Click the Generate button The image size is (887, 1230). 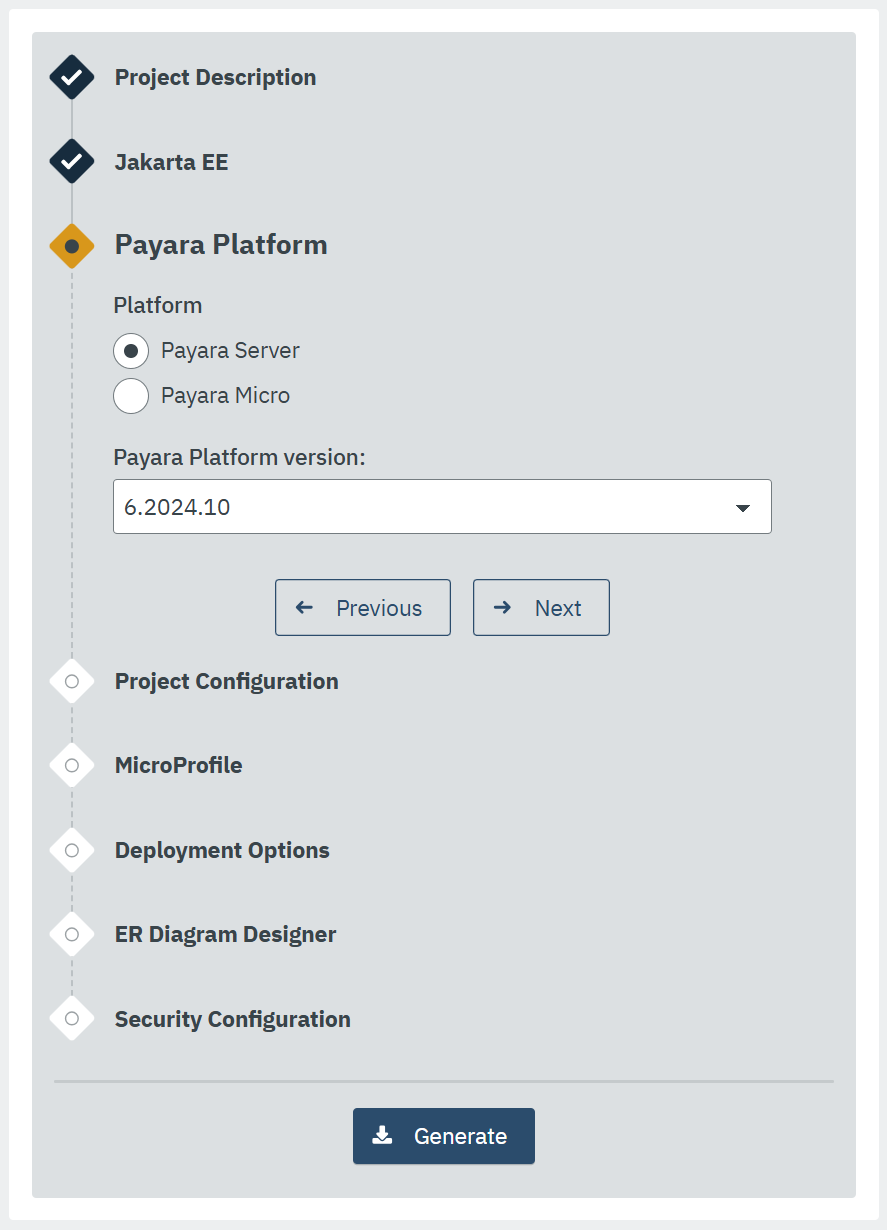(443, 1135)
